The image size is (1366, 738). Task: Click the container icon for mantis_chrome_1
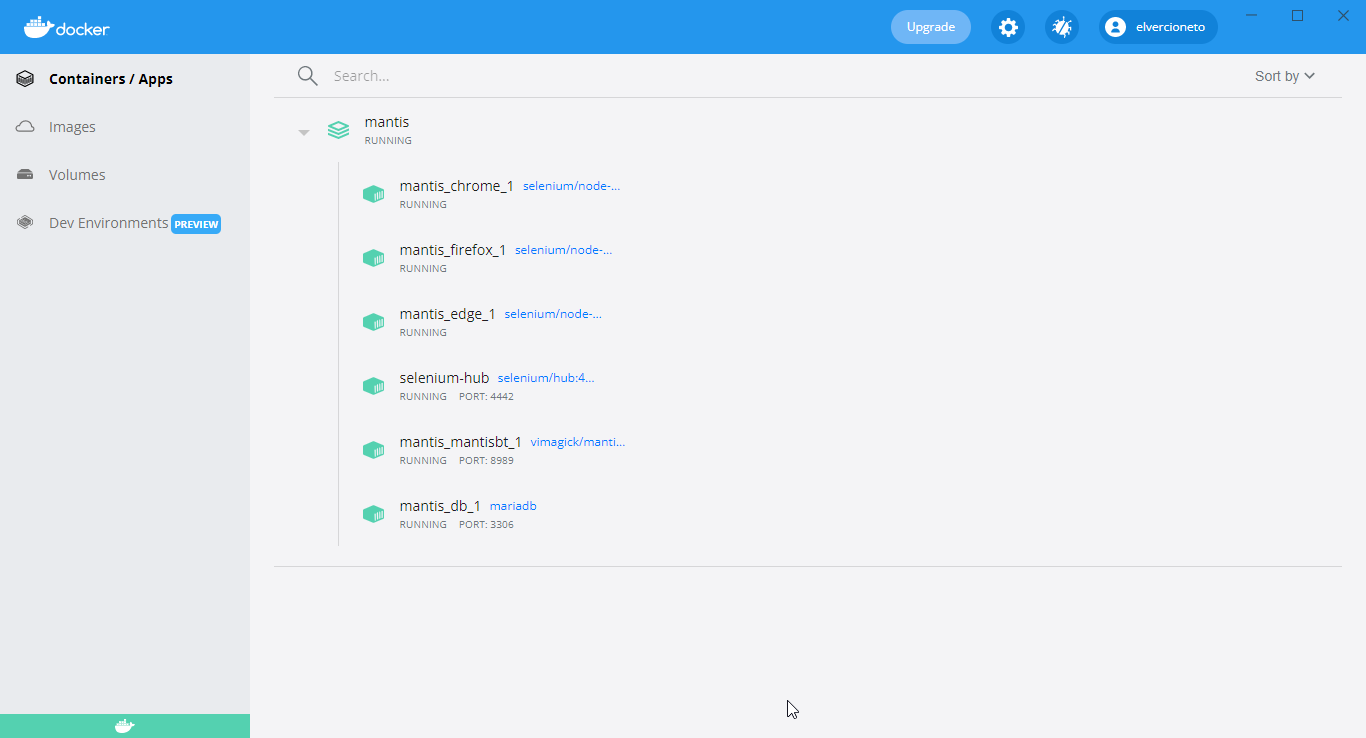(x=374, y=194)
